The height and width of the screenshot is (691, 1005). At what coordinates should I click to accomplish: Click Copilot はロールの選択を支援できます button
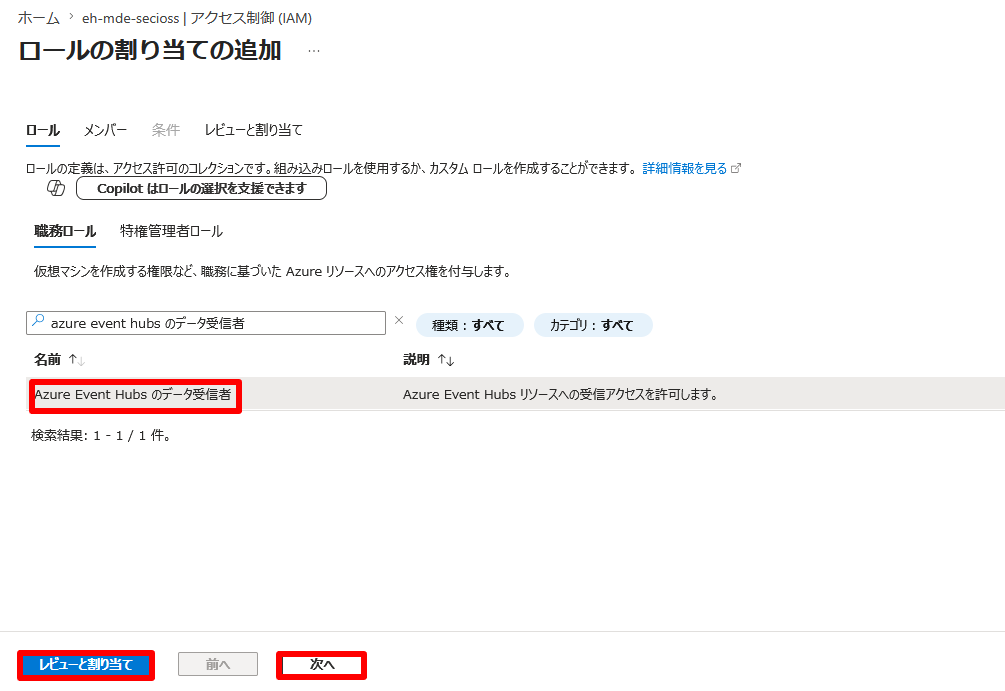pos(201,188)
